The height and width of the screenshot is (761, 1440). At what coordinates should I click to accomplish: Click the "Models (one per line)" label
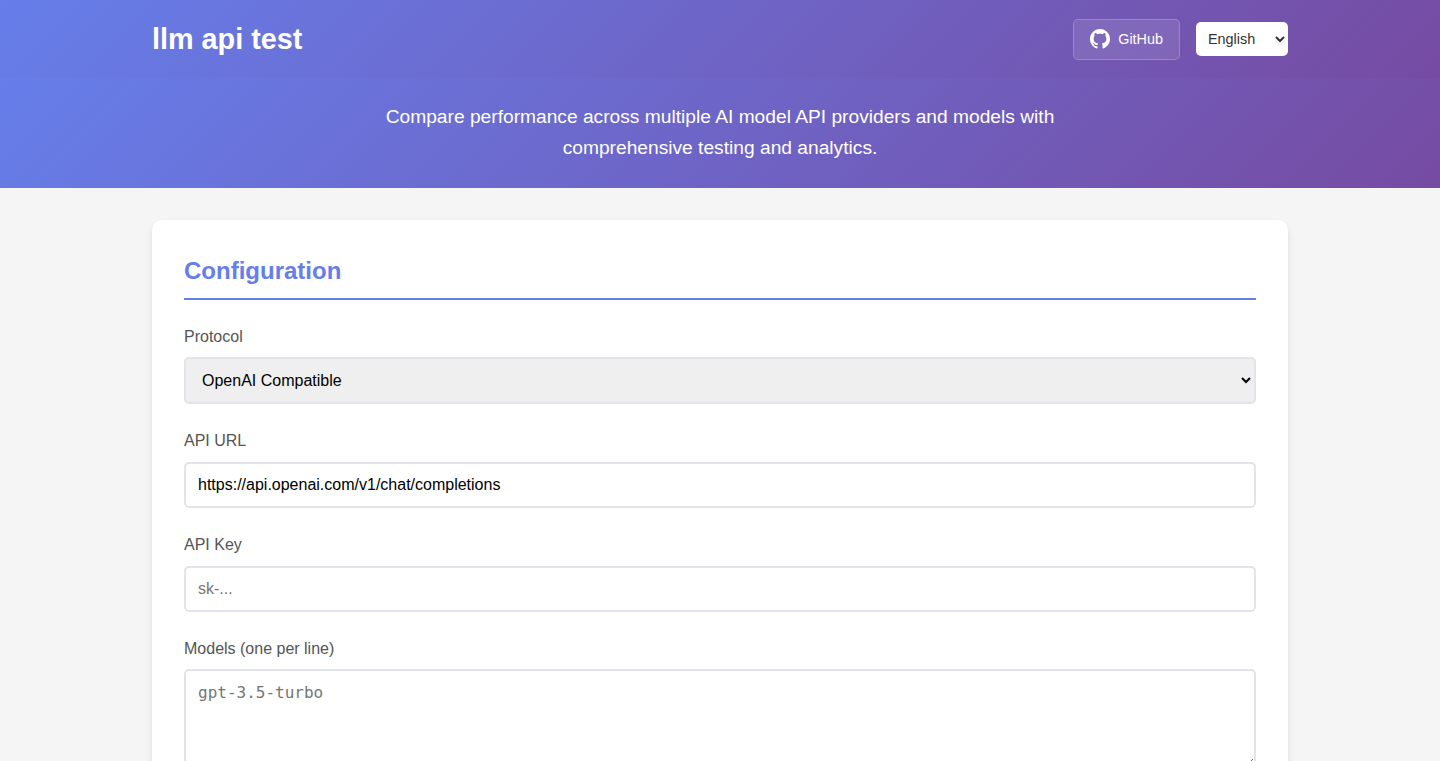(259, 648)
